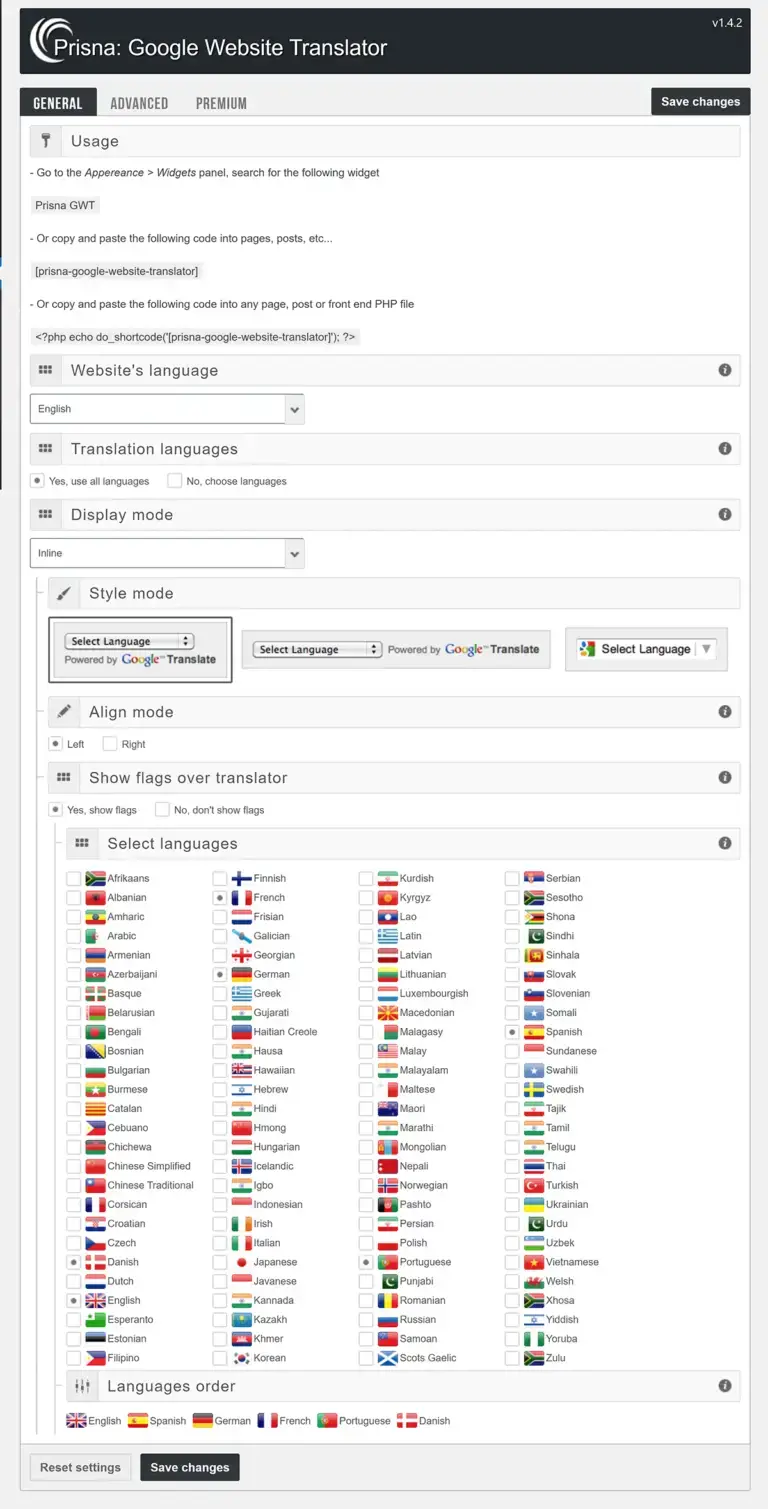This screenshot has height=1509, width=768.
Task: Click Danish flag in Languages order
Action: (407, 1420)
